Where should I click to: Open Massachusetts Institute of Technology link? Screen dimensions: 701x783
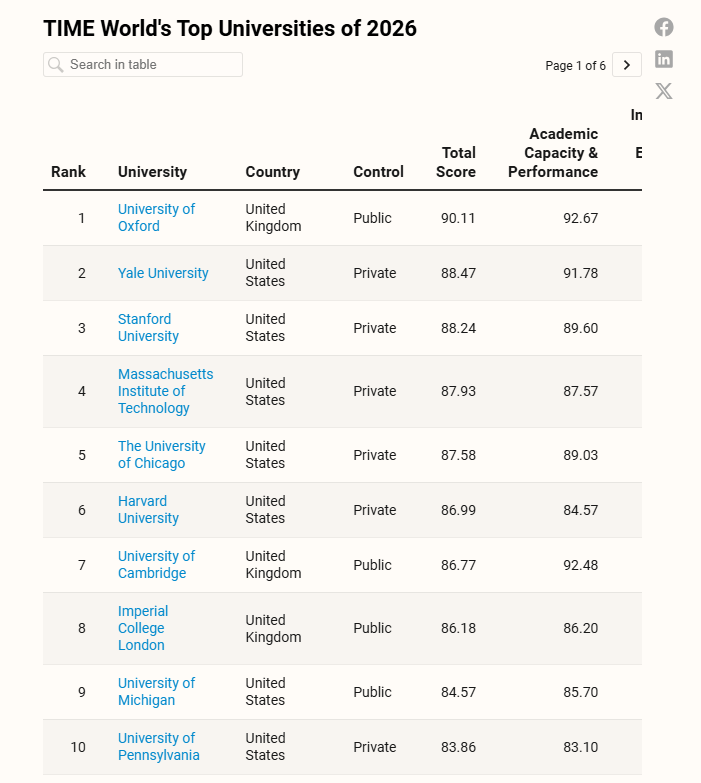click(x=165, y=391)
